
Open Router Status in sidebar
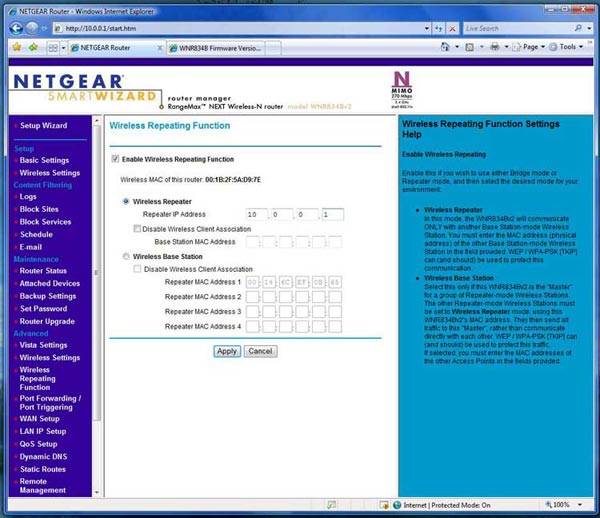pyautogui.click(x=43, y=270)
